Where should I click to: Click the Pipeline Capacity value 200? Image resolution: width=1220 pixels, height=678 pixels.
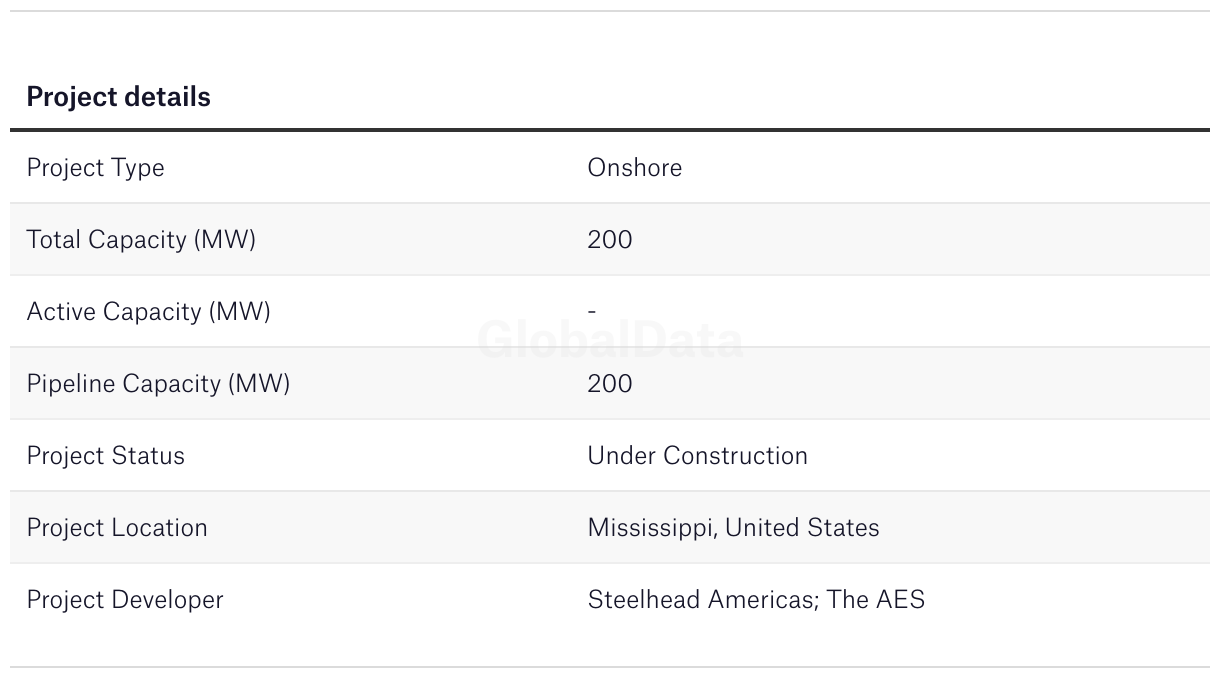point(609,384)
